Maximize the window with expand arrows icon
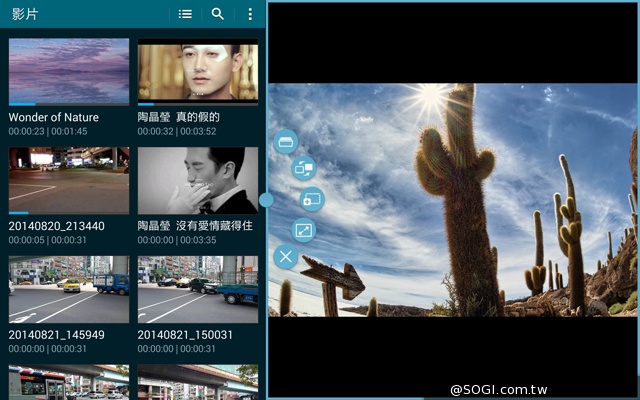Image resolution: width=640 pixels, height=400 pixels. [304, 230]
